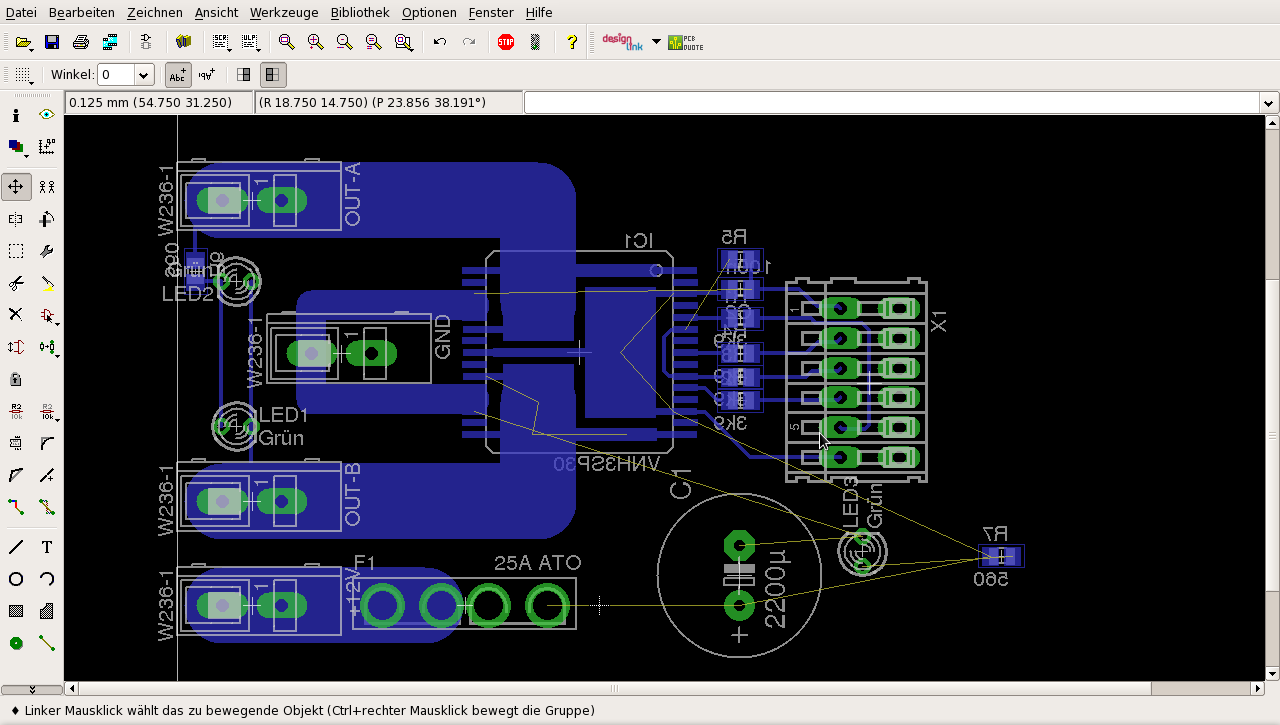Toggle the pressed split-view display button
1280x725 pixels.
275,75
